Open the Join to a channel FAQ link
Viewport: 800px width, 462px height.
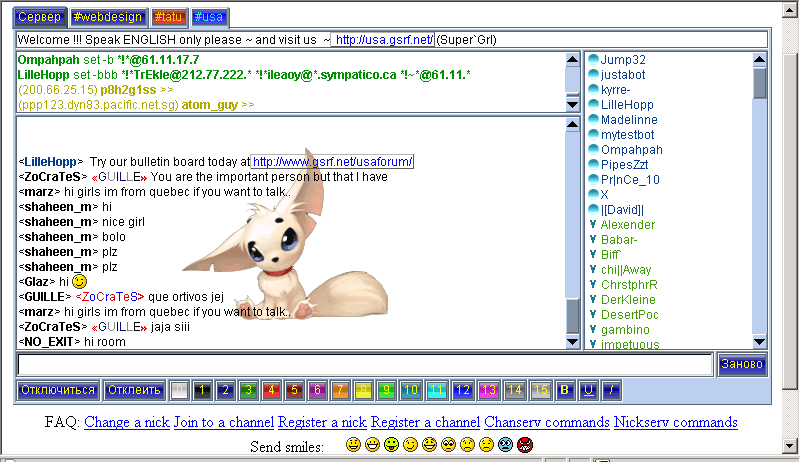tap(224, 422)
